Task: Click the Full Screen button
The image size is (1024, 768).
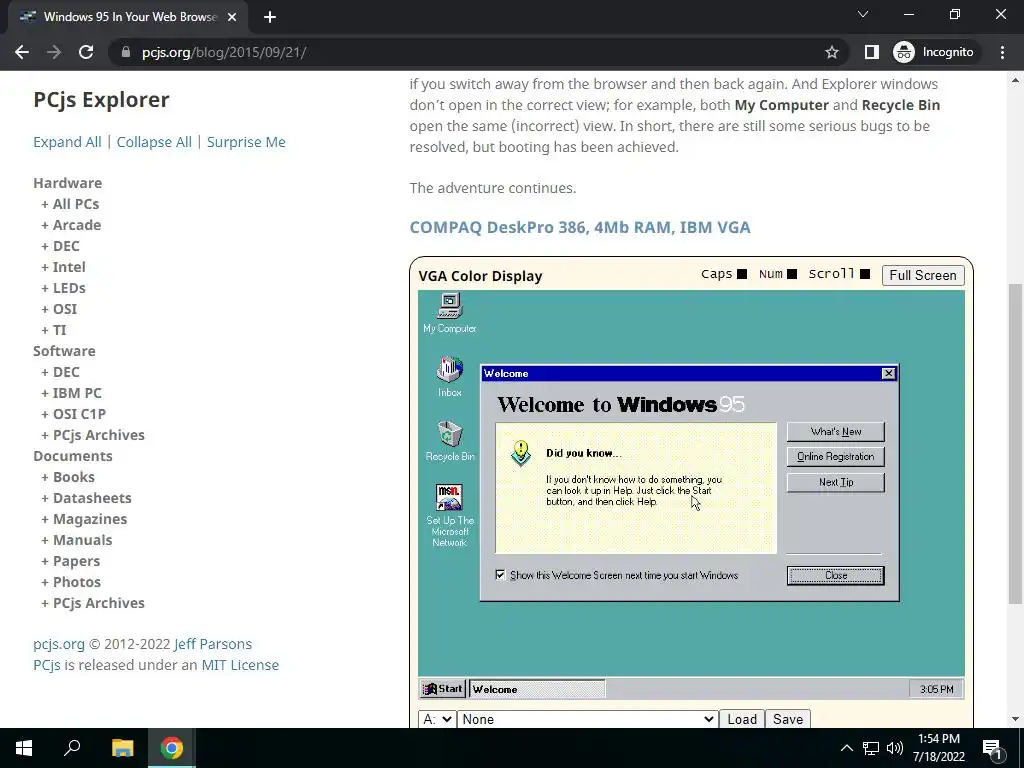Action: [923, 275]
